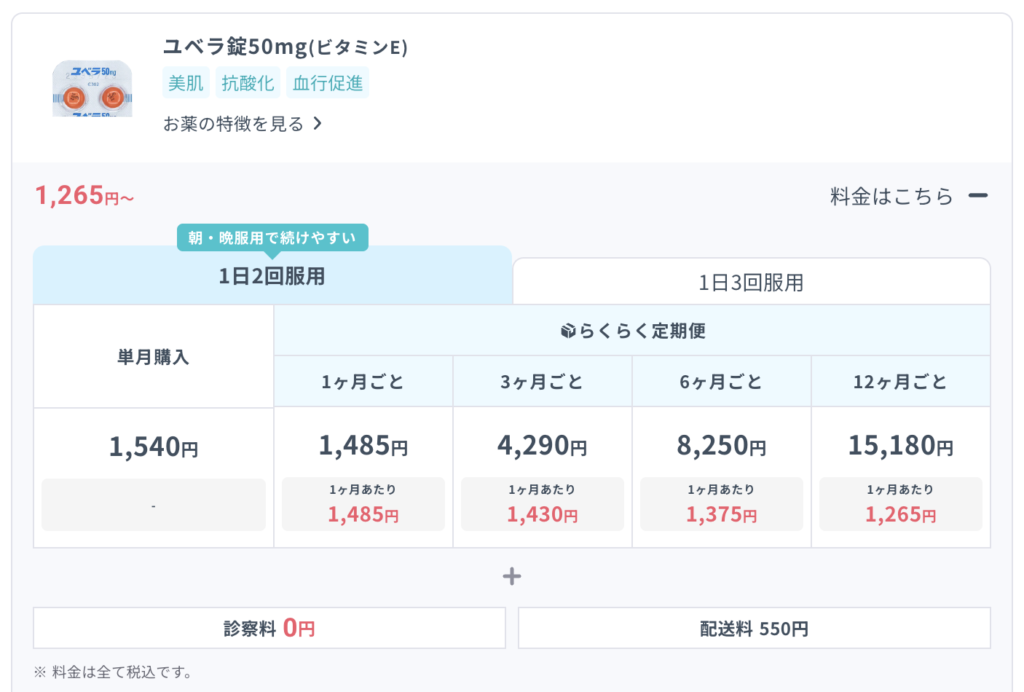Image resolution: width=1024 pixels, height=692 pixels.
Task: Click the 血行促進 tag
Action: (328, 83)
